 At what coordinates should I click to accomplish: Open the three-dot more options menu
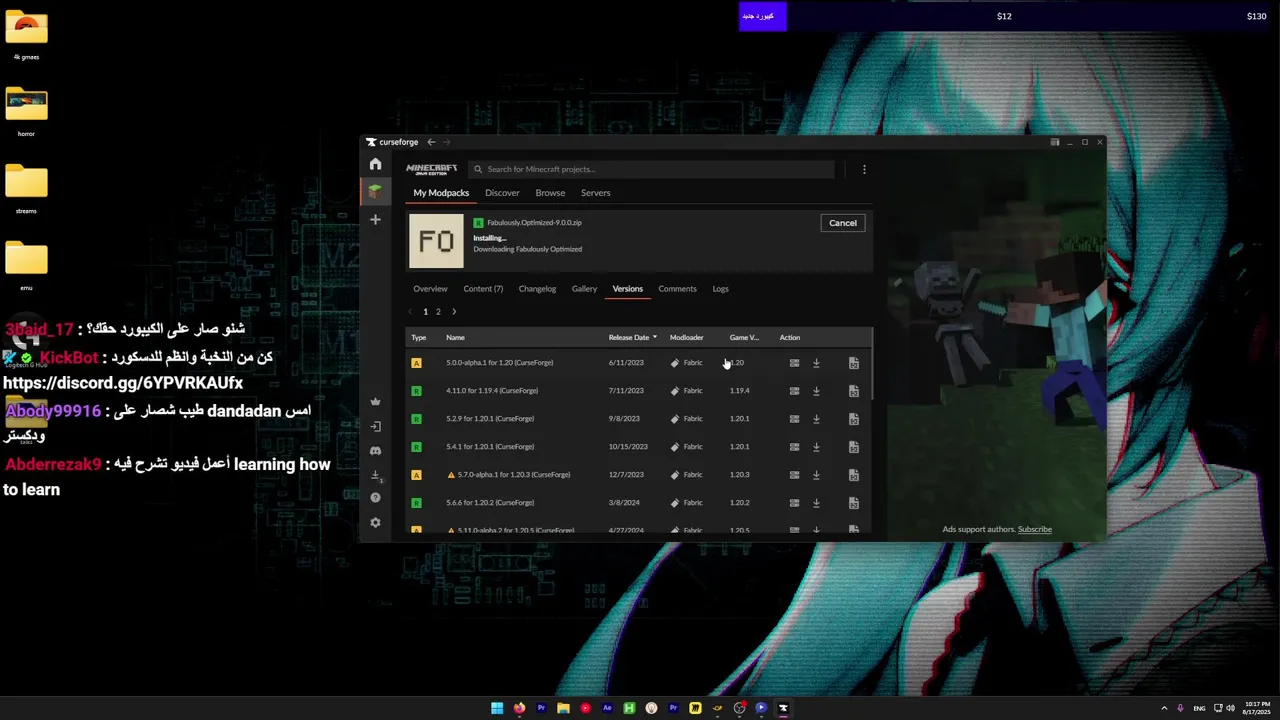pos(864,169)
